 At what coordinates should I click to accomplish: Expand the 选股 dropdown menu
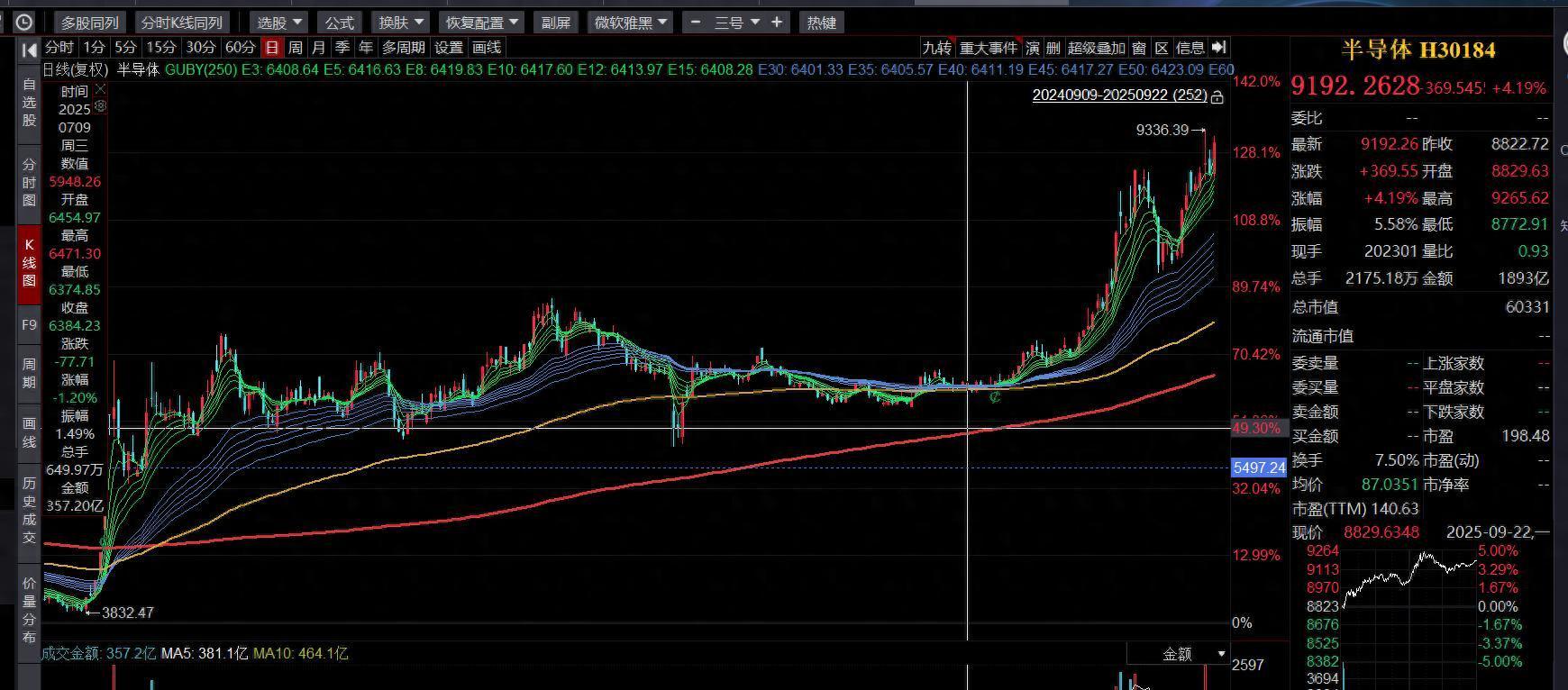click(x=279, y=23)
